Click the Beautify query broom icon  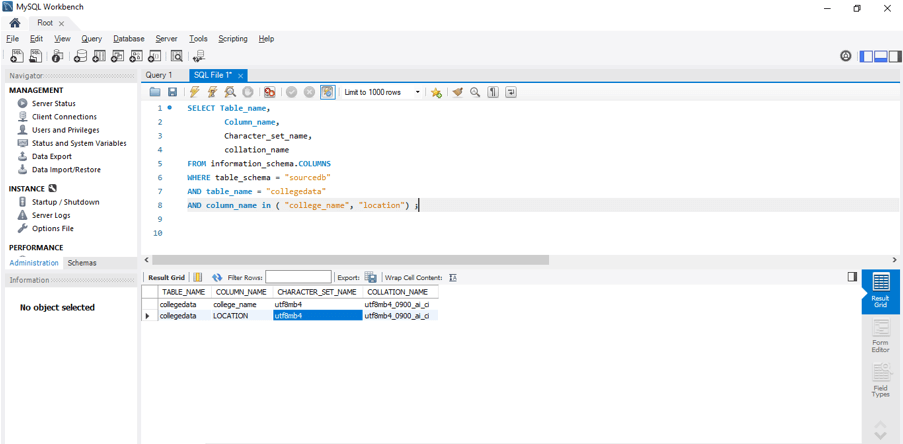tap(457, 92)
